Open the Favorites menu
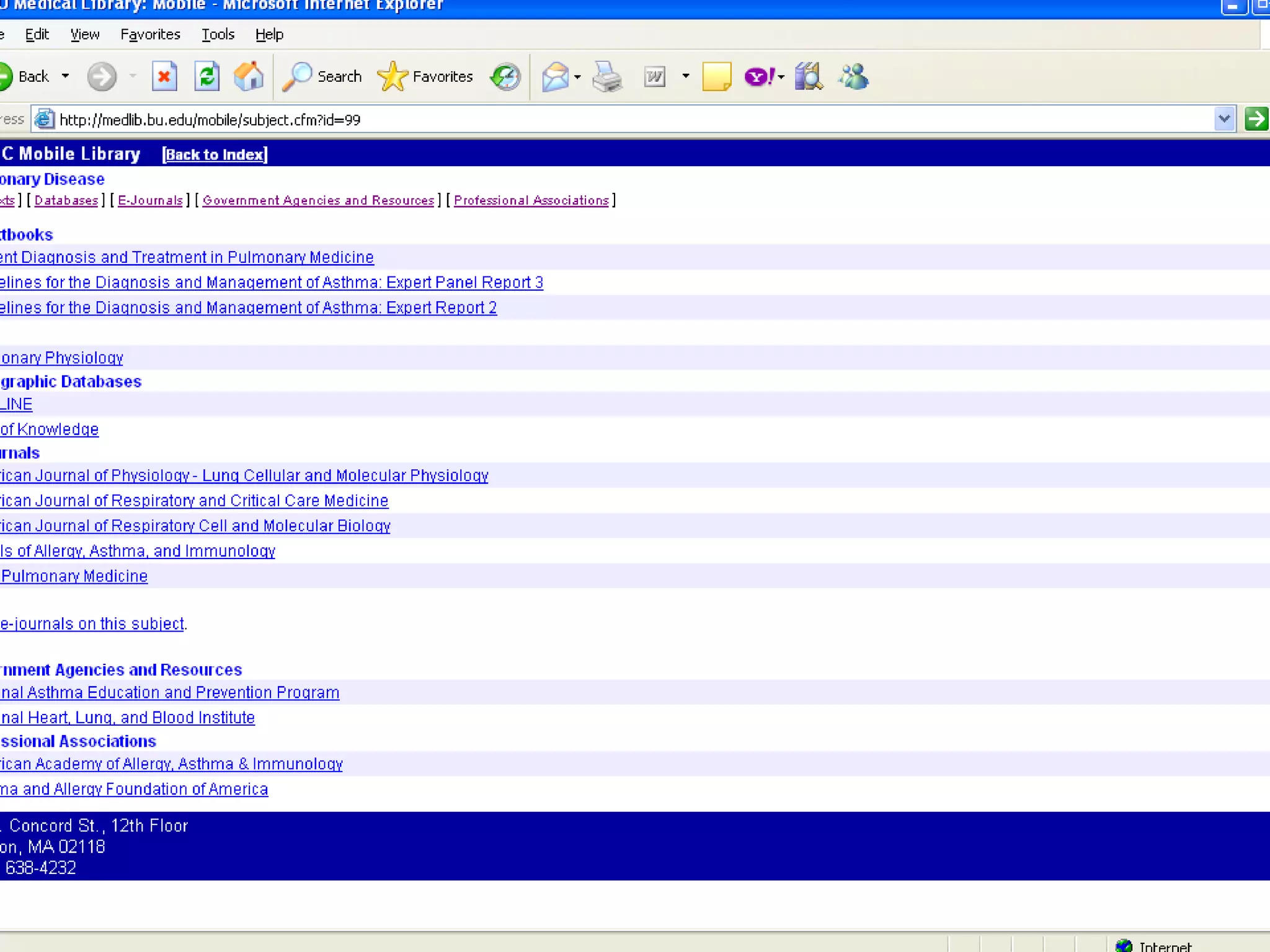 tap(150, 35)
